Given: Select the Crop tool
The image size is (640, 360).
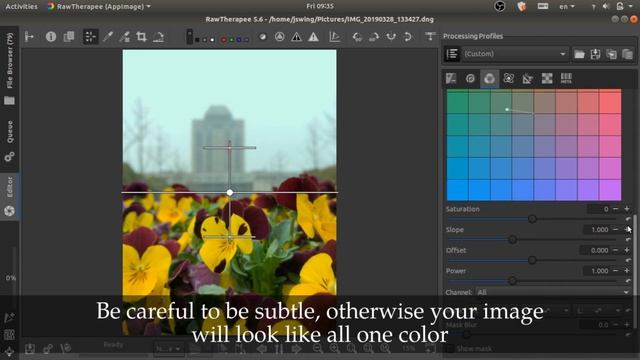Looking at the screenshot, I should coord(141,37).
